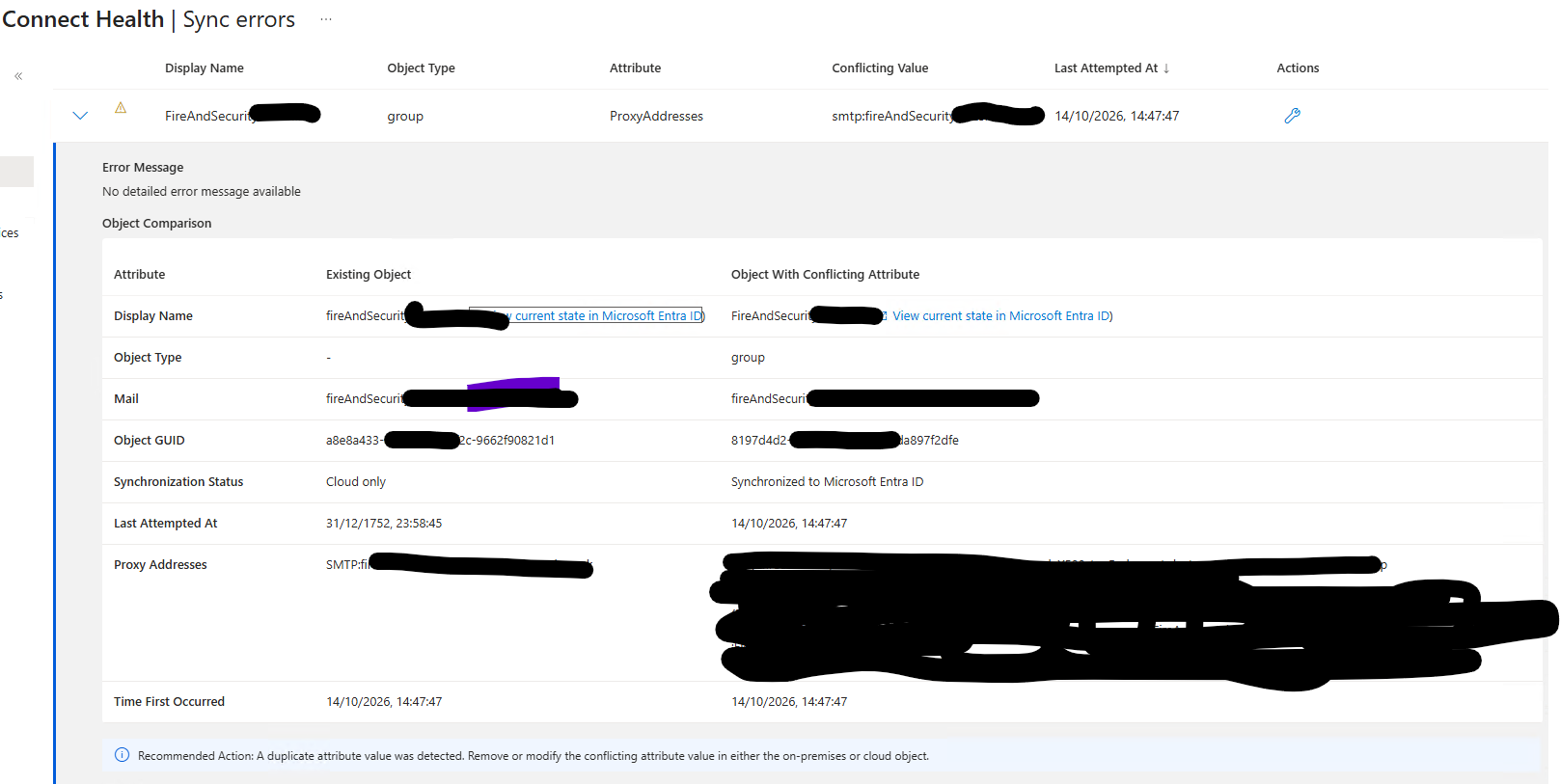This screenshot has height=784, width=1560.
Task: Click 'Synchronized to Microsoft Entra ID' status
Action: tap(827, 482)
